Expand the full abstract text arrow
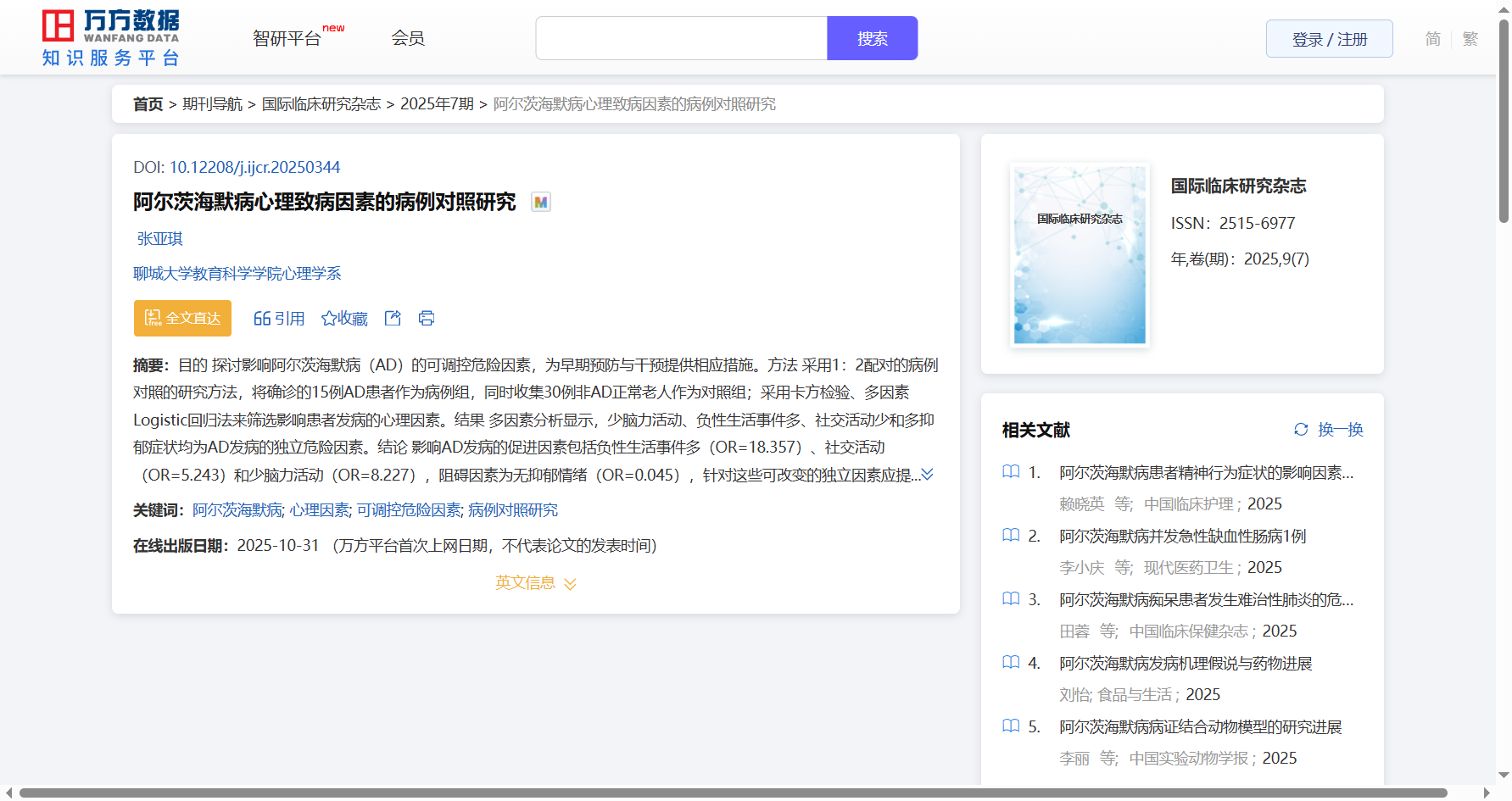Screen dimensions: 1512x801 [x=928, y=475]
